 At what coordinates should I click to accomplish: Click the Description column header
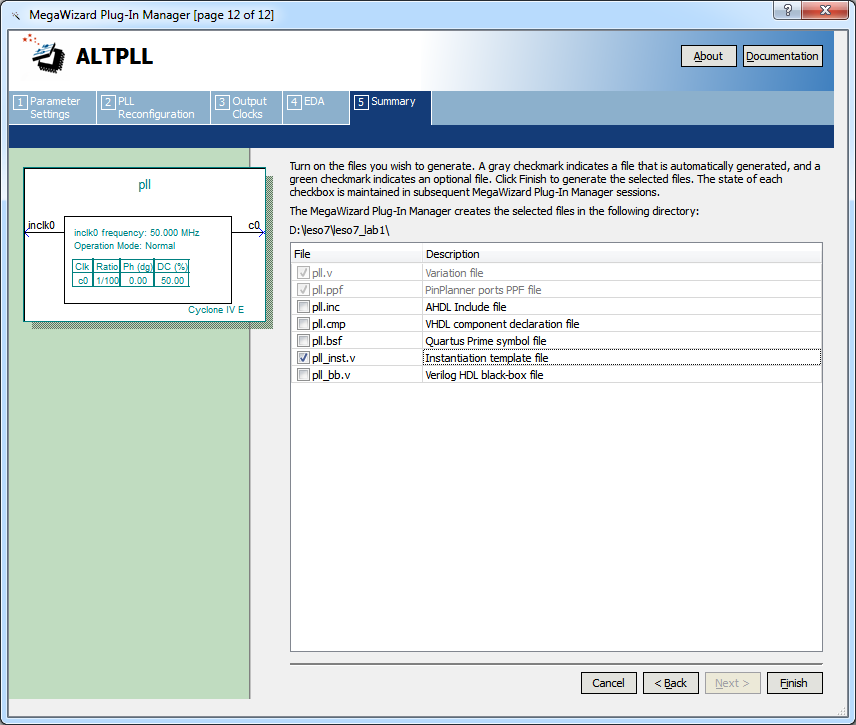[x=622, y=254]
